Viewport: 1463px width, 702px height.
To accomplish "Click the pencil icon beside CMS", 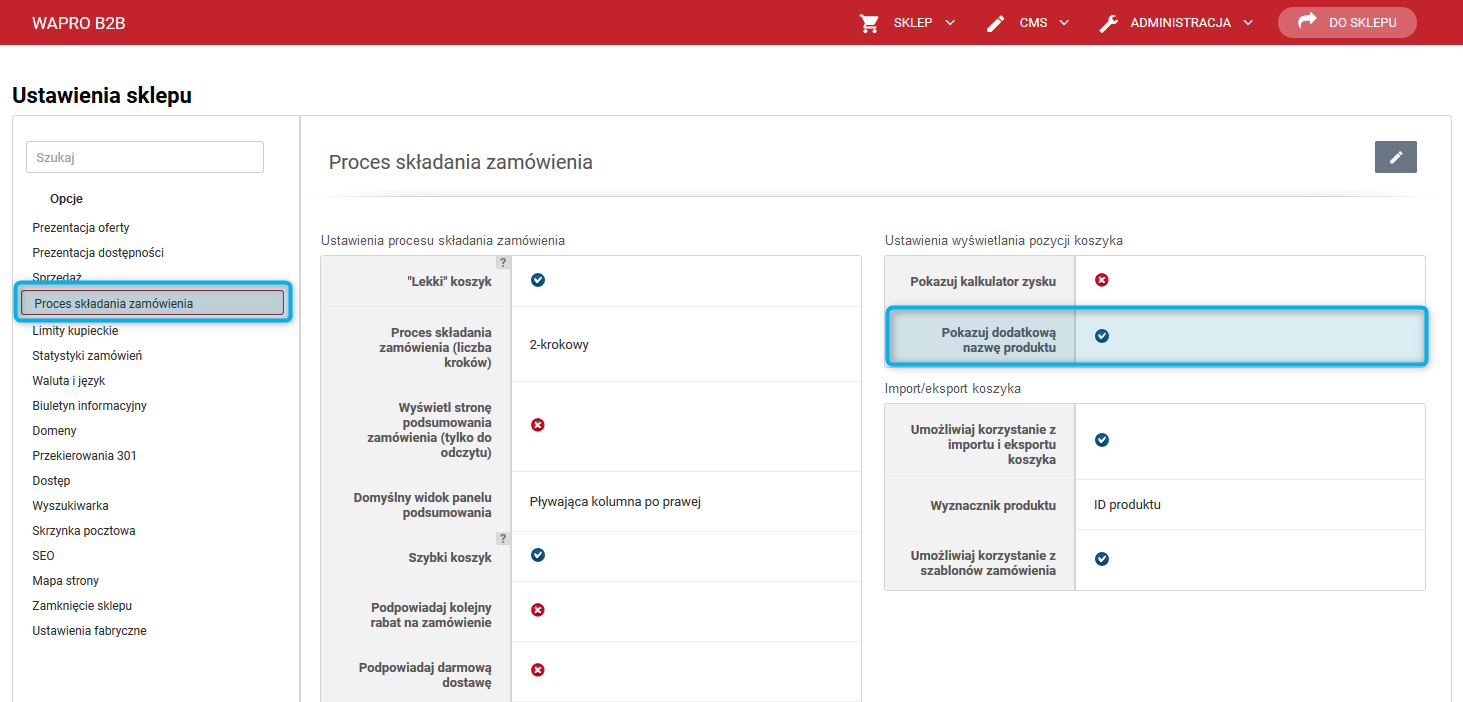I will [995, 23].
